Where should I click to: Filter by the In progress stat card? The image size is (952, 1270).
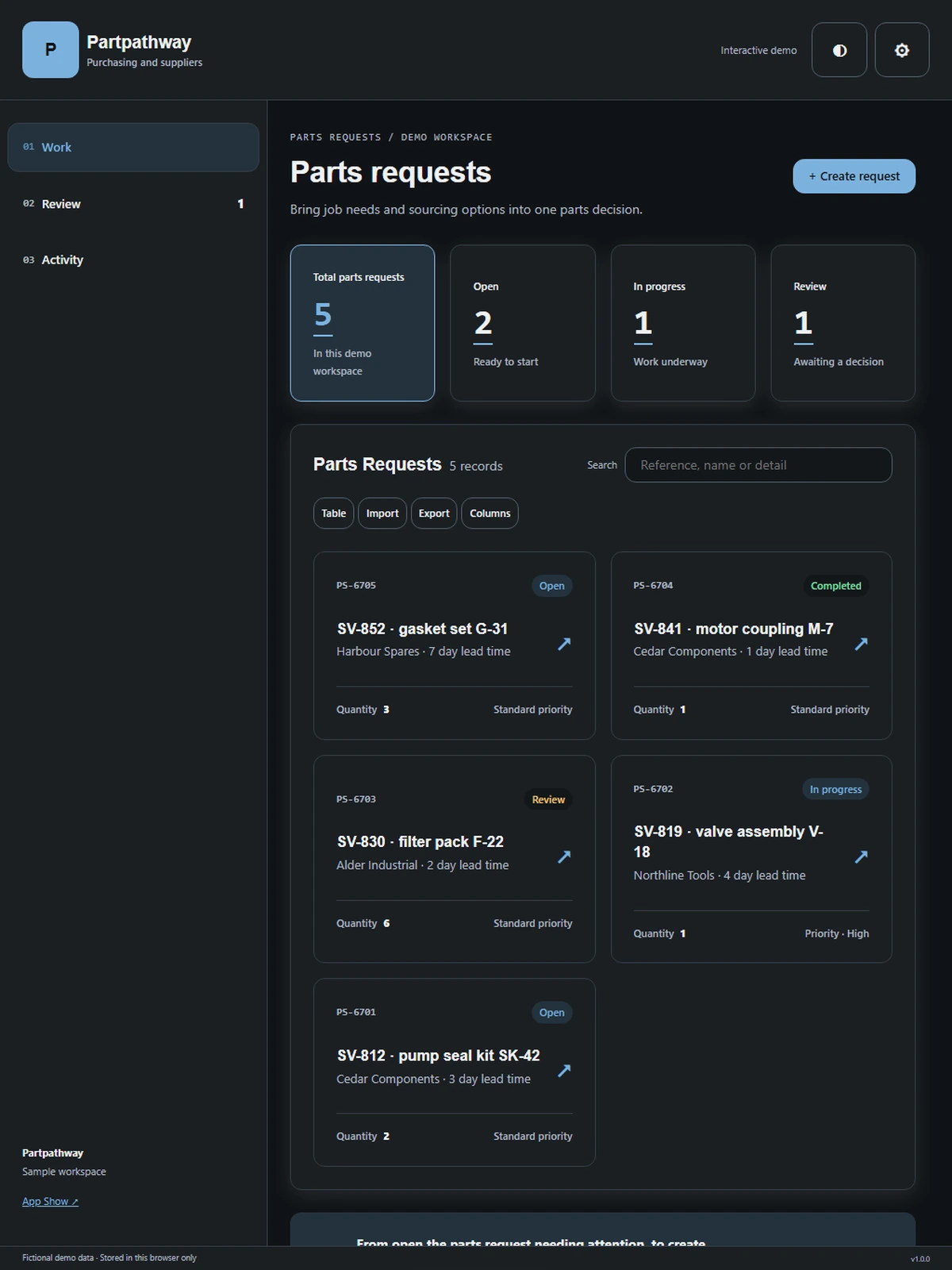683,323
